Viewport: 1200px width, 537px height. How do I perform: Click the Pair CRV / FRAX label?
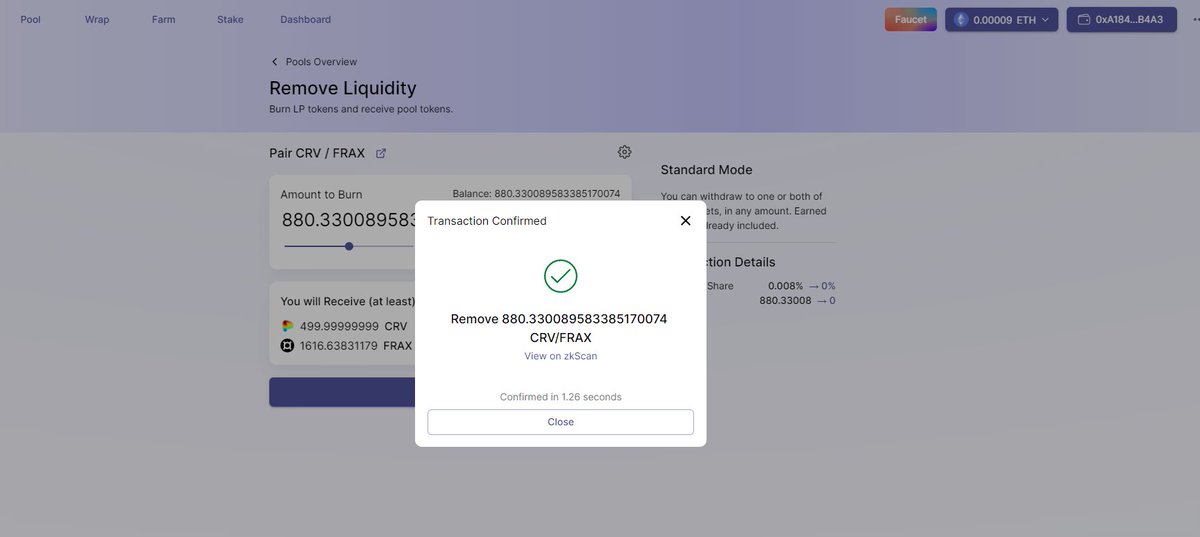coord(317,153)
